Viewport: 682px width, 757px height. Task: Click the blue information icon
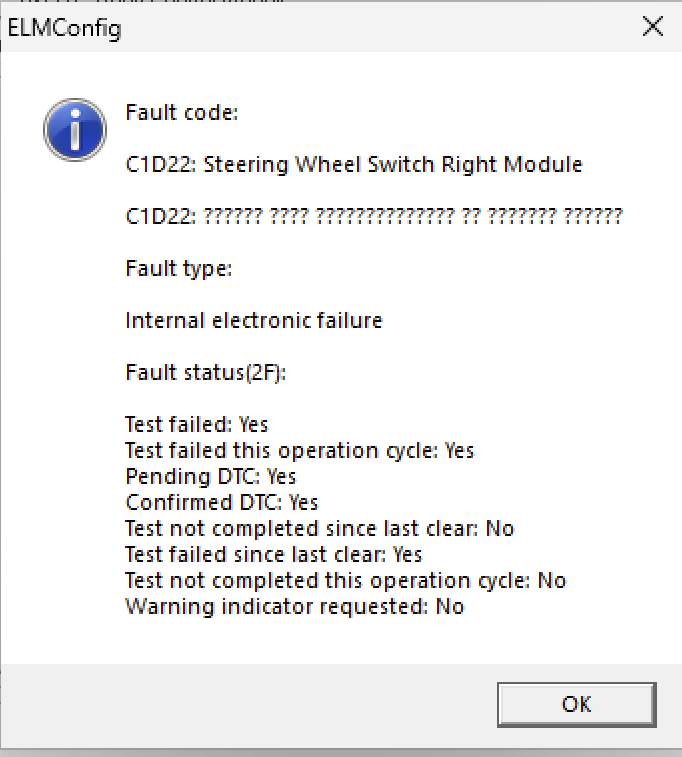tap(75, 130)
